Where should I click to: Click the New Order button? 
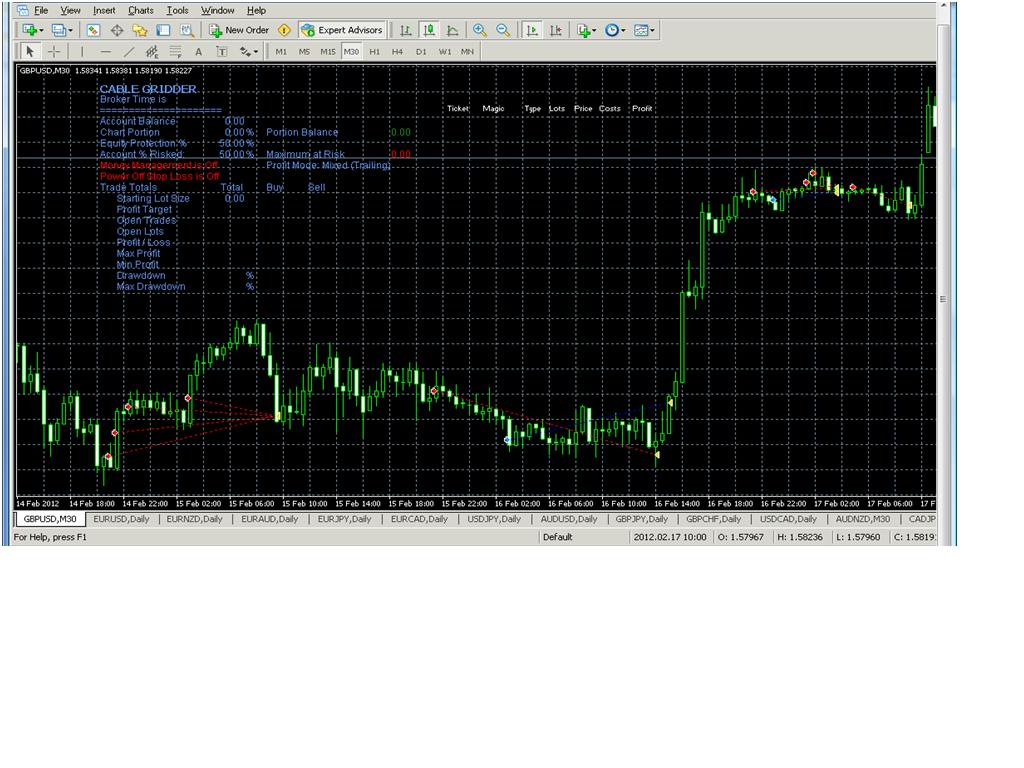coord(239,30)
